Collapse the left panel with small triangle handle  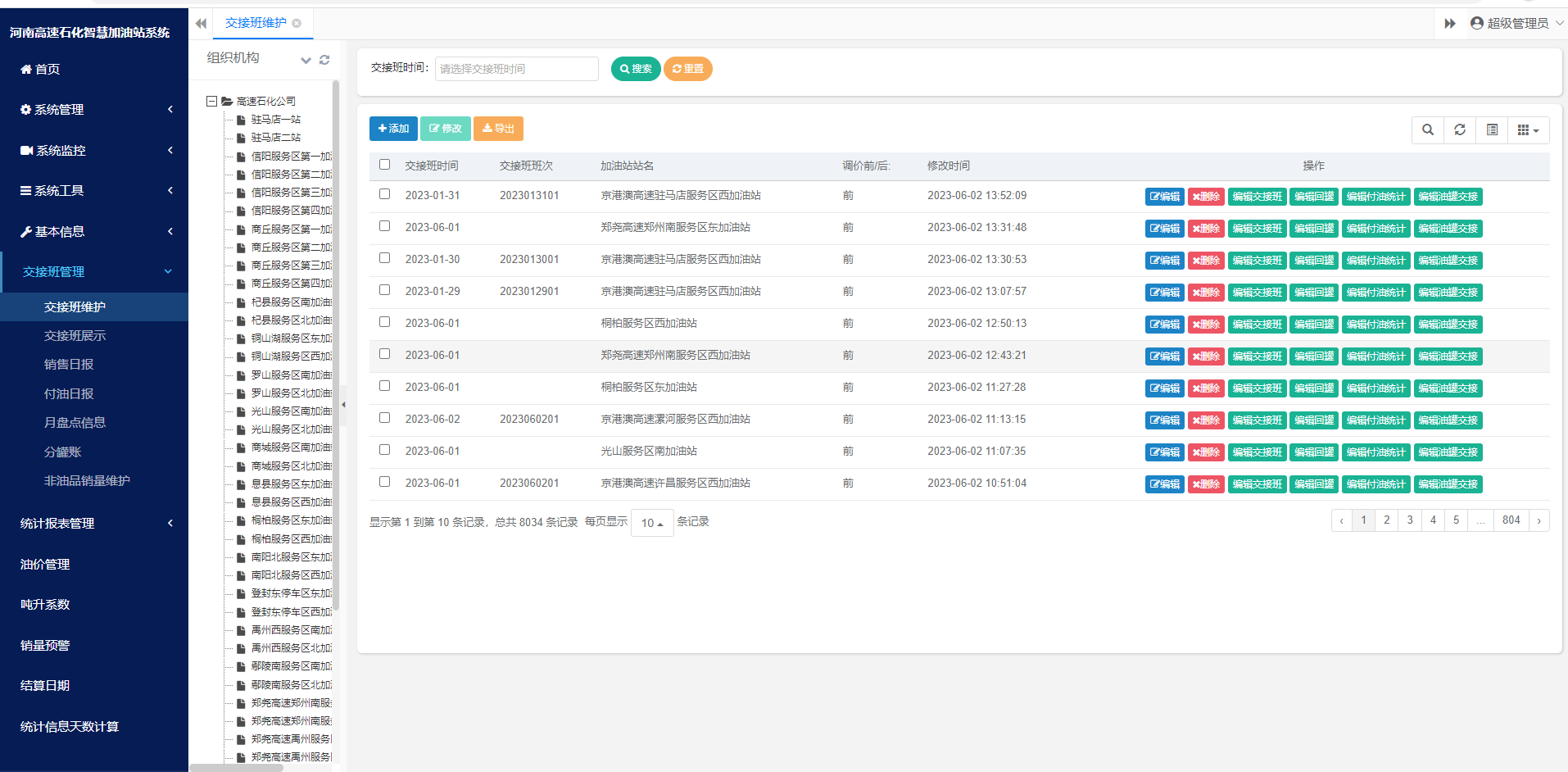[x=343, y=405]
